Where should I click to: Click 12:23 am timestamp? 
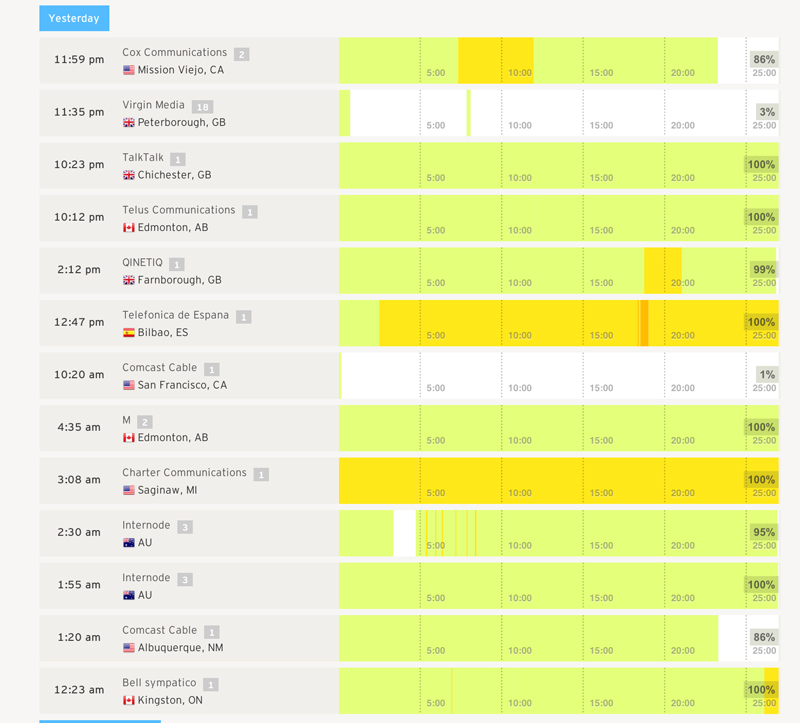79,690
